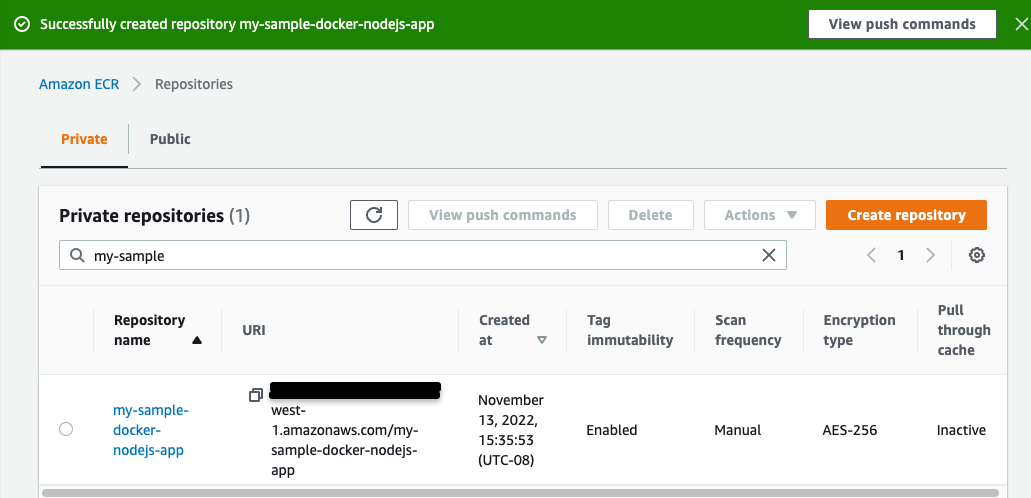The image size is (1031, 498).
Task: Click the Delete button
Action: (651, 215)
